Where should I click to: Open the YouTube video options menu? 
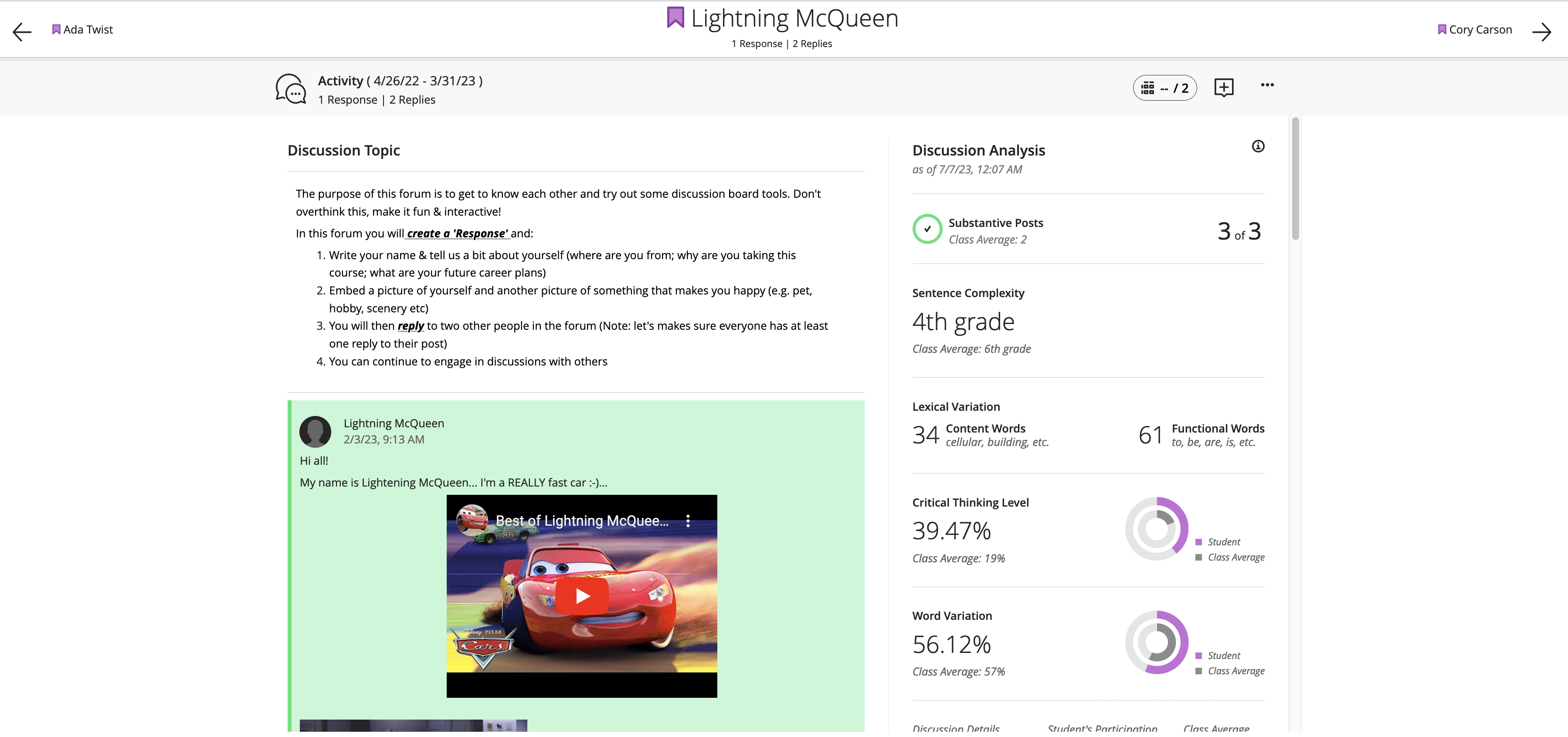(x=688, y=521)
